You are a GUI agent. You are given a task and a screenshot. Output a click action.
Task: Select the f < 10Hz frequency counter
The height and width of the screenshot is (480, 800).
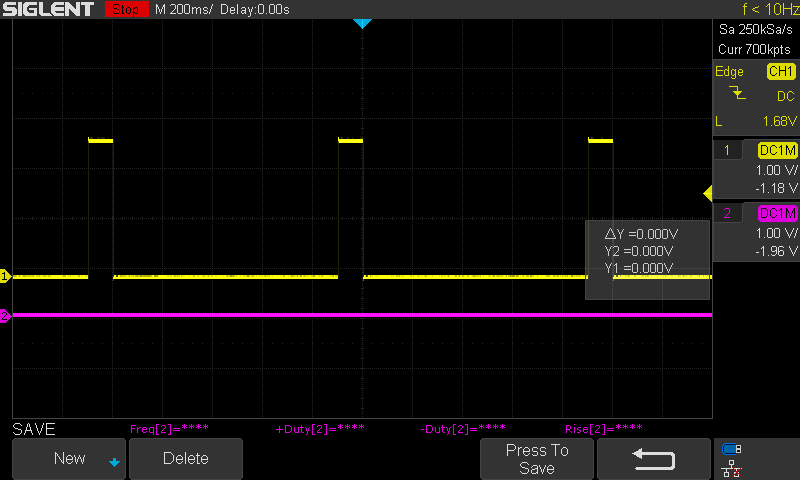pos(771,9)
